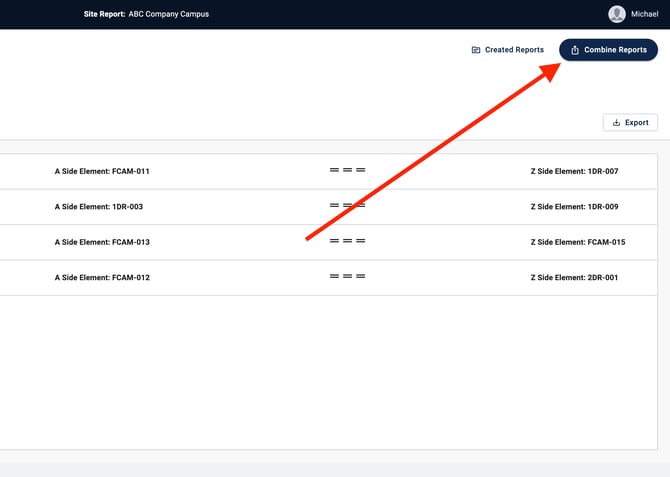Select A Side Element FCAM-011
This screenshot has width=670, height=477.
coord(102,171)
